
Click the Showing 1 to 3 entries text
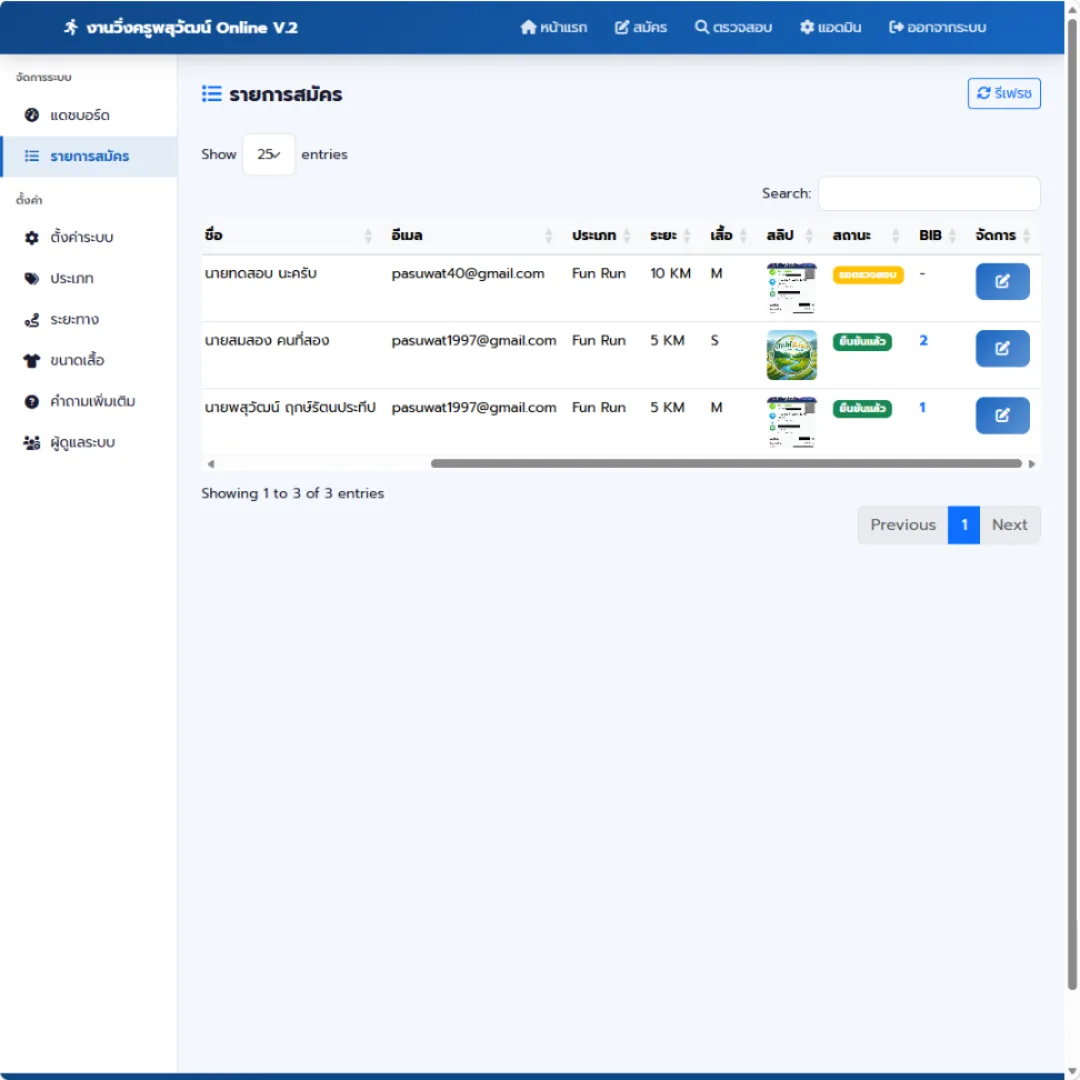click(293, 493)
